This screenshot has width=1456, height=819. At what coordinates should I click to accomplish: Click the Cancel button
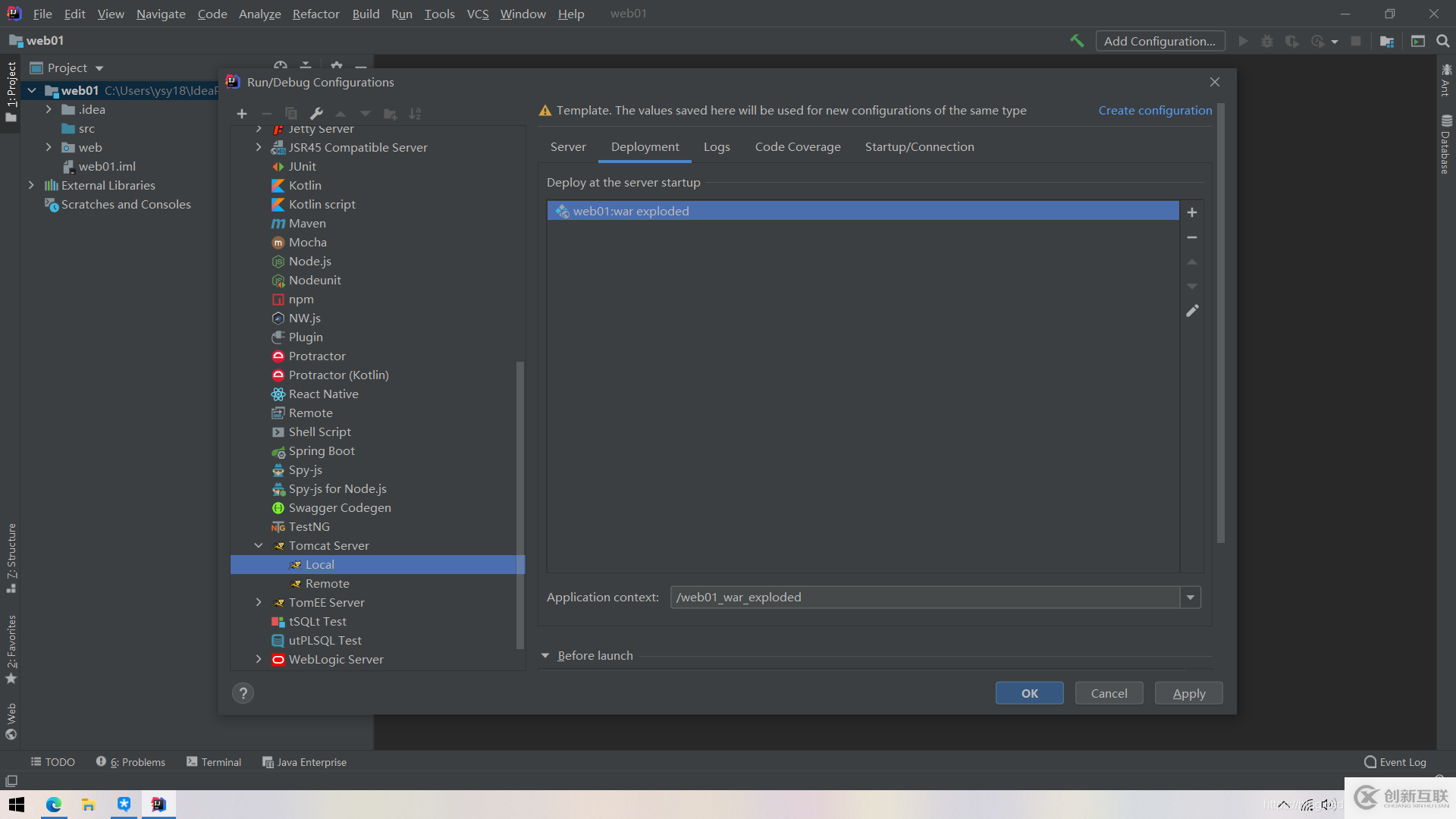click(1109, 693)
